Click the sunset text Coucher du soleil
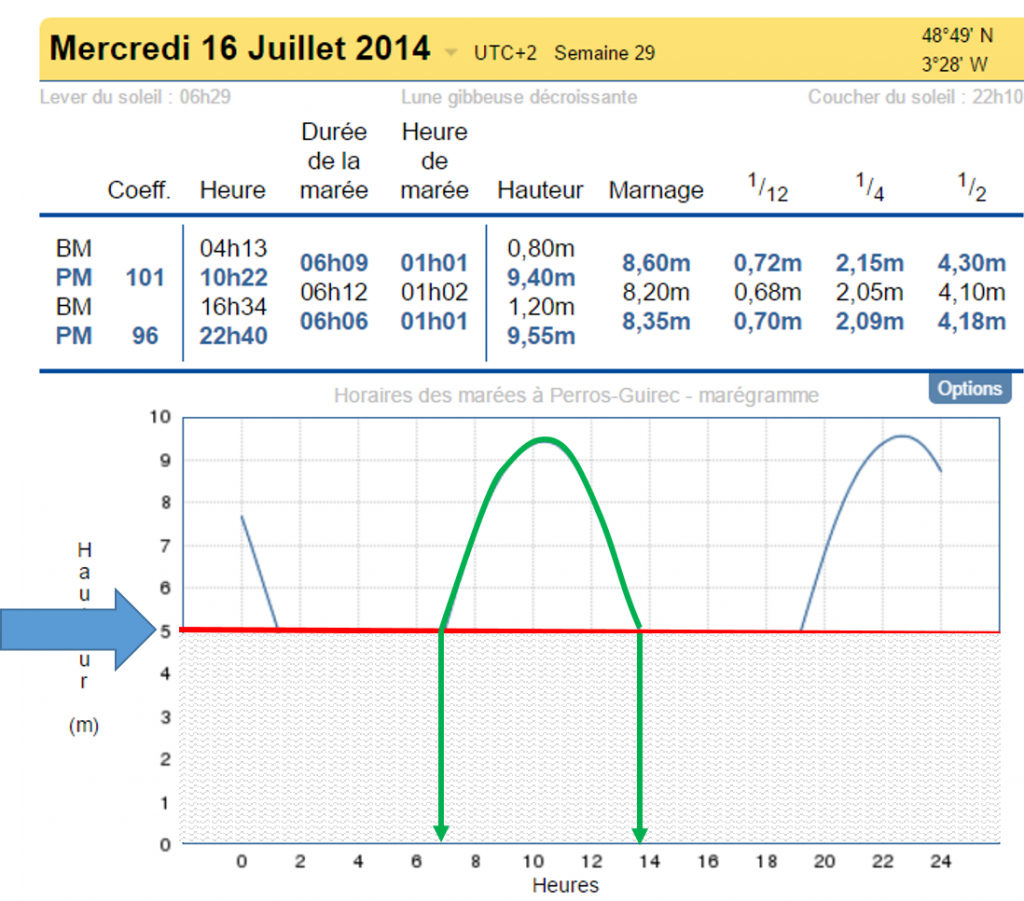This screenshot has width=1024, height=901. pyautogui.click(x=916, y=97)
